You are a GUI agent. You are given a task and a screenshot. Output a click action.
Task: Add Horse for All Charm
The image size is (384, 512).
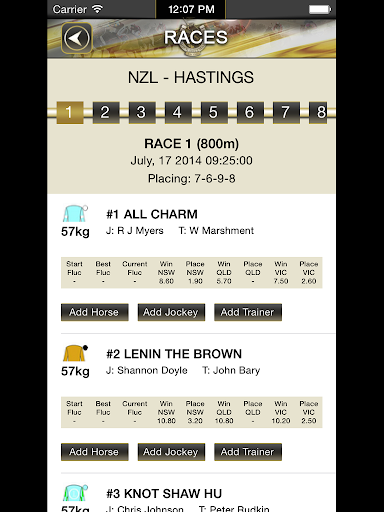pos(95,312)
